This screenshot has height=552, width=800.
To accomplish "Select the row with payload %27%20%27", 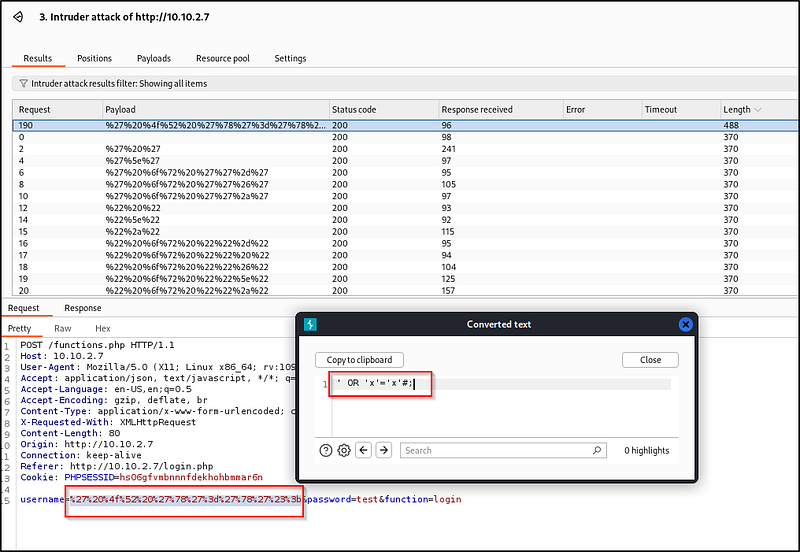I will click(404, 149).
